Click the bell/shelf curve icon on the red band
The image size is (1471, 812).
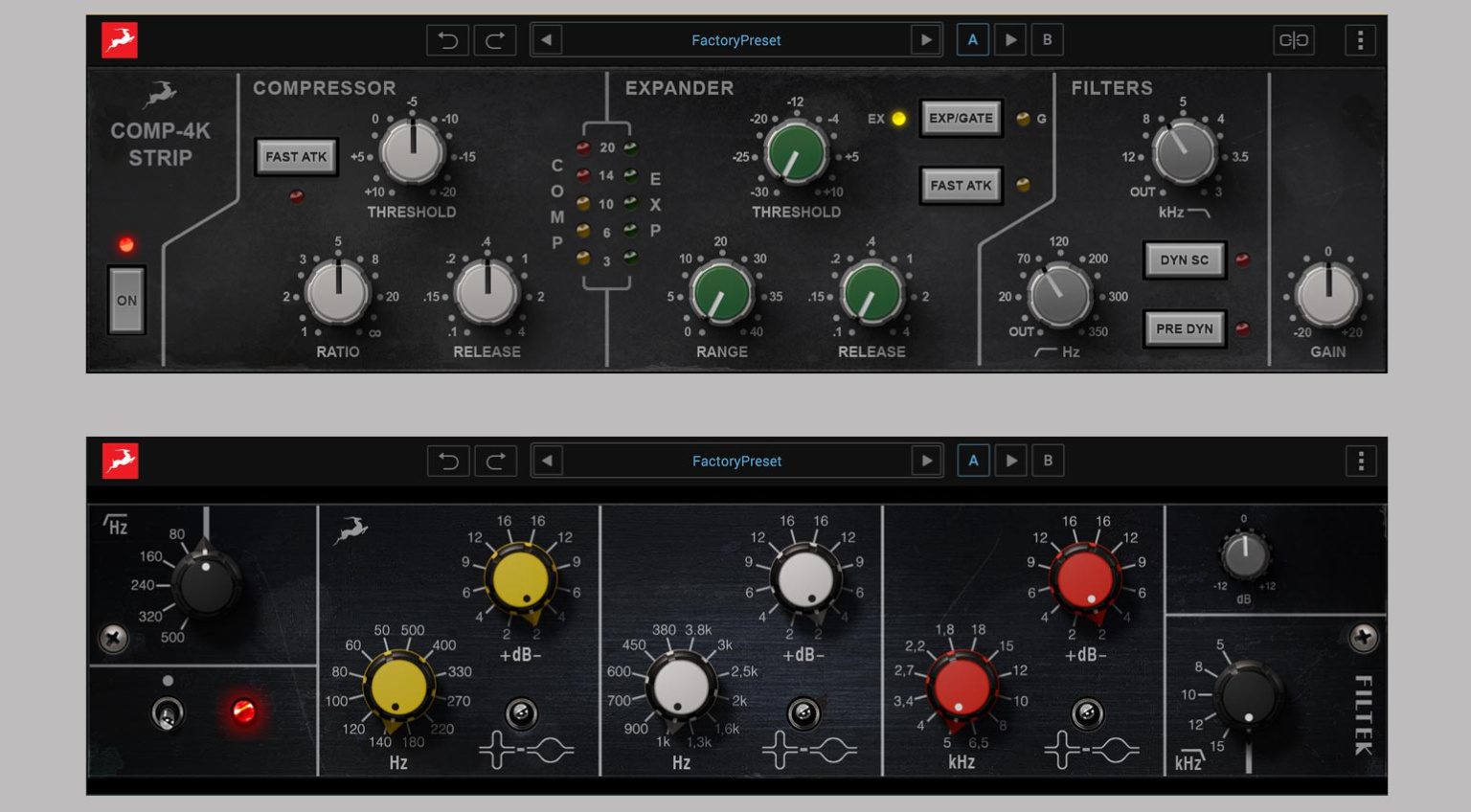coord(1087,715)
